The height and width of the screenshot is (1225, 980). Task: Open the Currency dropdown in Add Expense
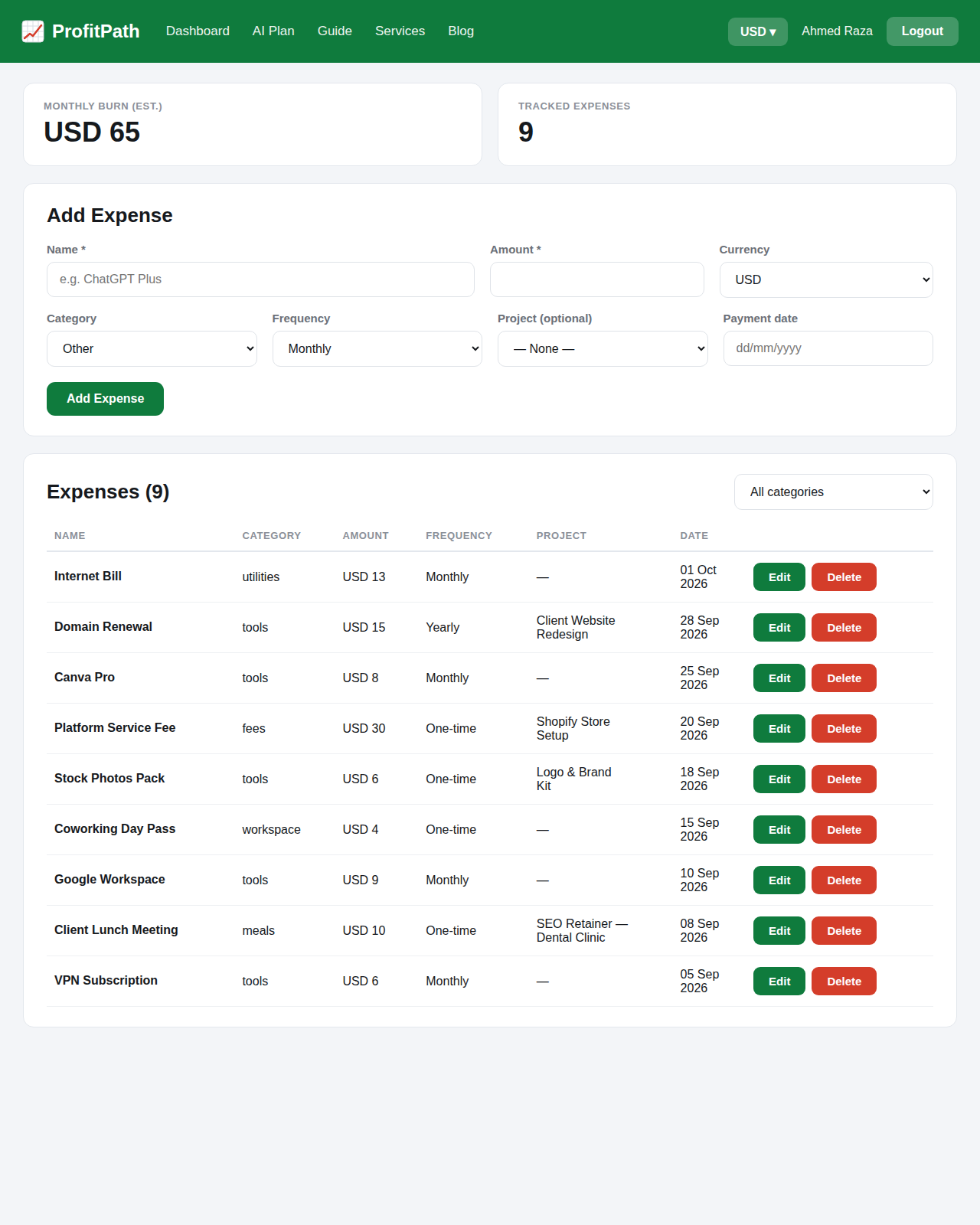pos(826,279)
